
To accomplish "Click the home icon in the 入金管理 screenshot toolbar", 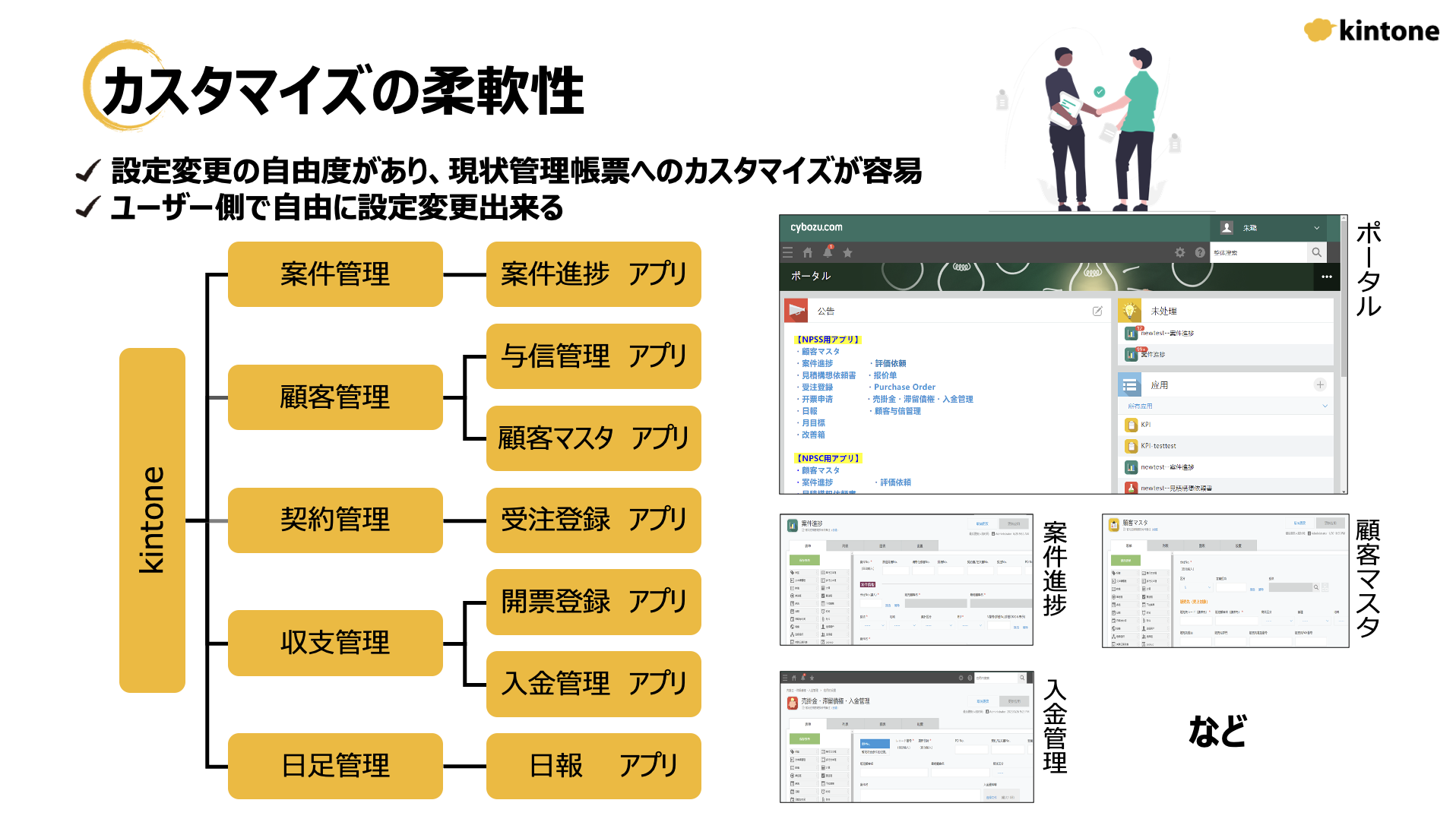I will pos(794,678).
